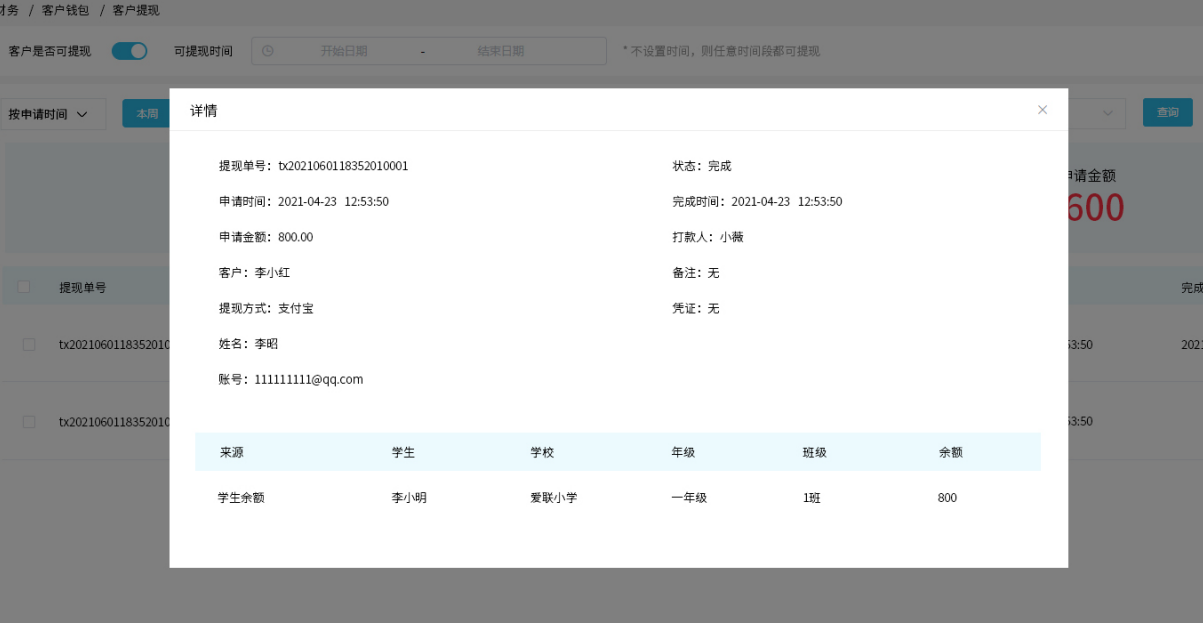This screenshot has height=623, width=1203.
Task: Check the second table row checkbox
Action: pos(29,422)
